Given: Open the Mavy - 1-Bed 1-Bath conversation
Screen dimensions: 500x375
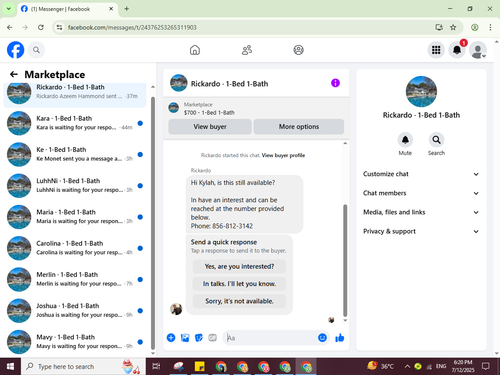Looking at the screenshot, I should tap(75, 342).
